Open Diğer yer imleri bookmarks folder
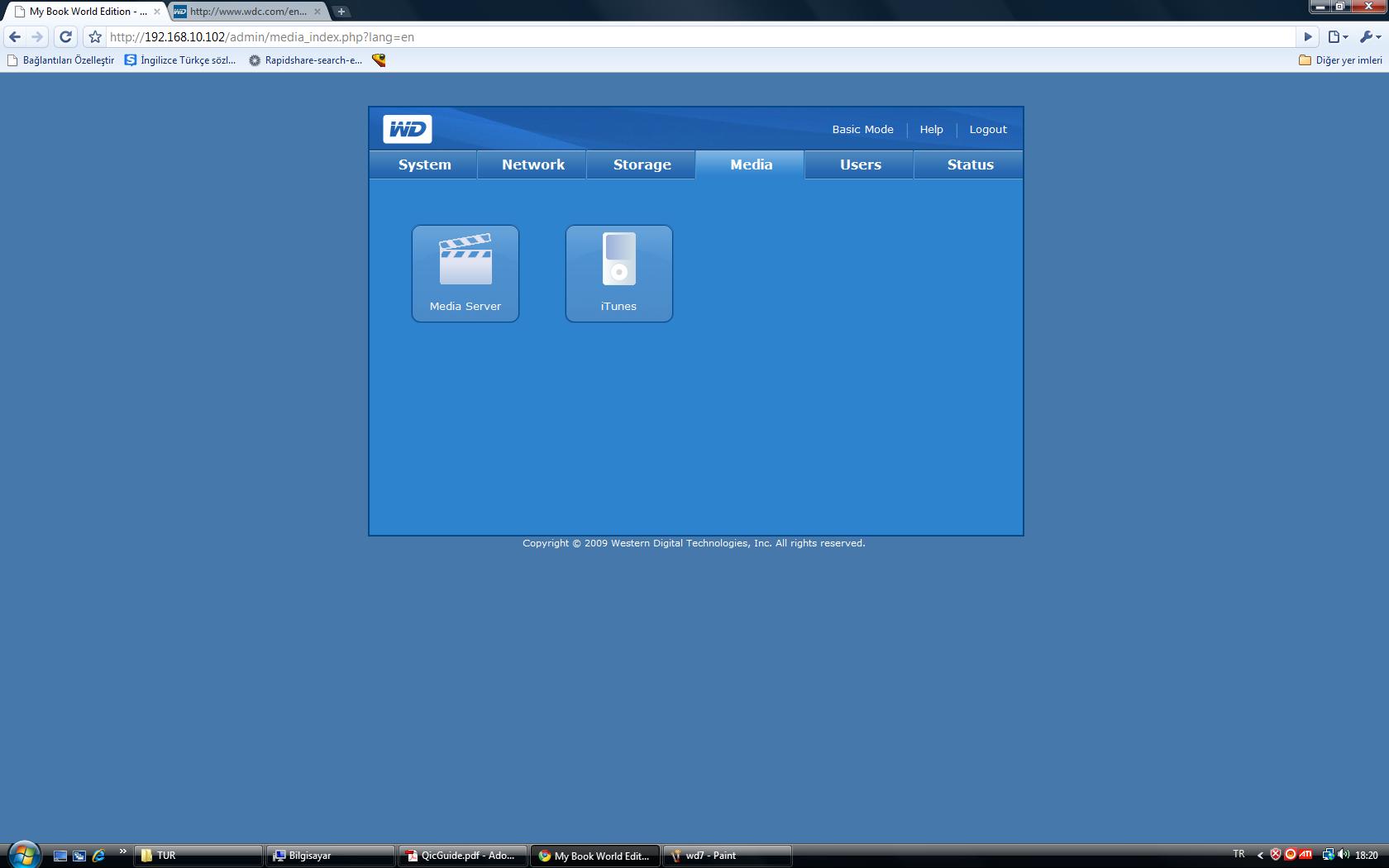Image resolution: width=1389 pixels, height=868 pixels. pyautogui.click(x=1340, y=60)
